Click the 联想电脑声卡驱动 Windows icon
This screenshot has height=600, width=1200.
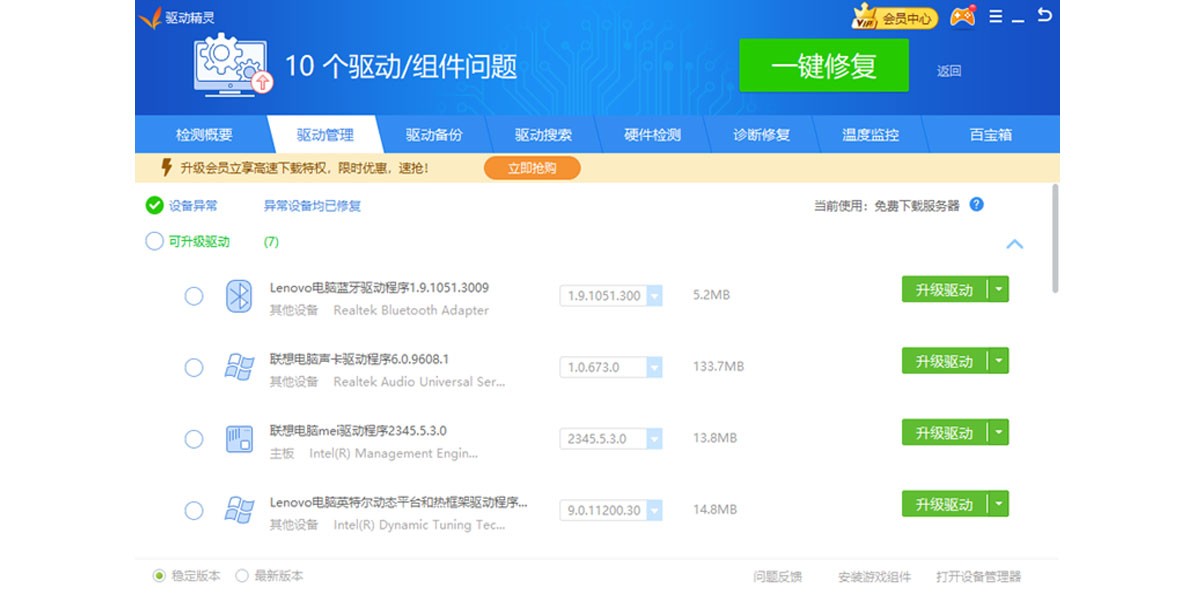(x=239, y=367)
